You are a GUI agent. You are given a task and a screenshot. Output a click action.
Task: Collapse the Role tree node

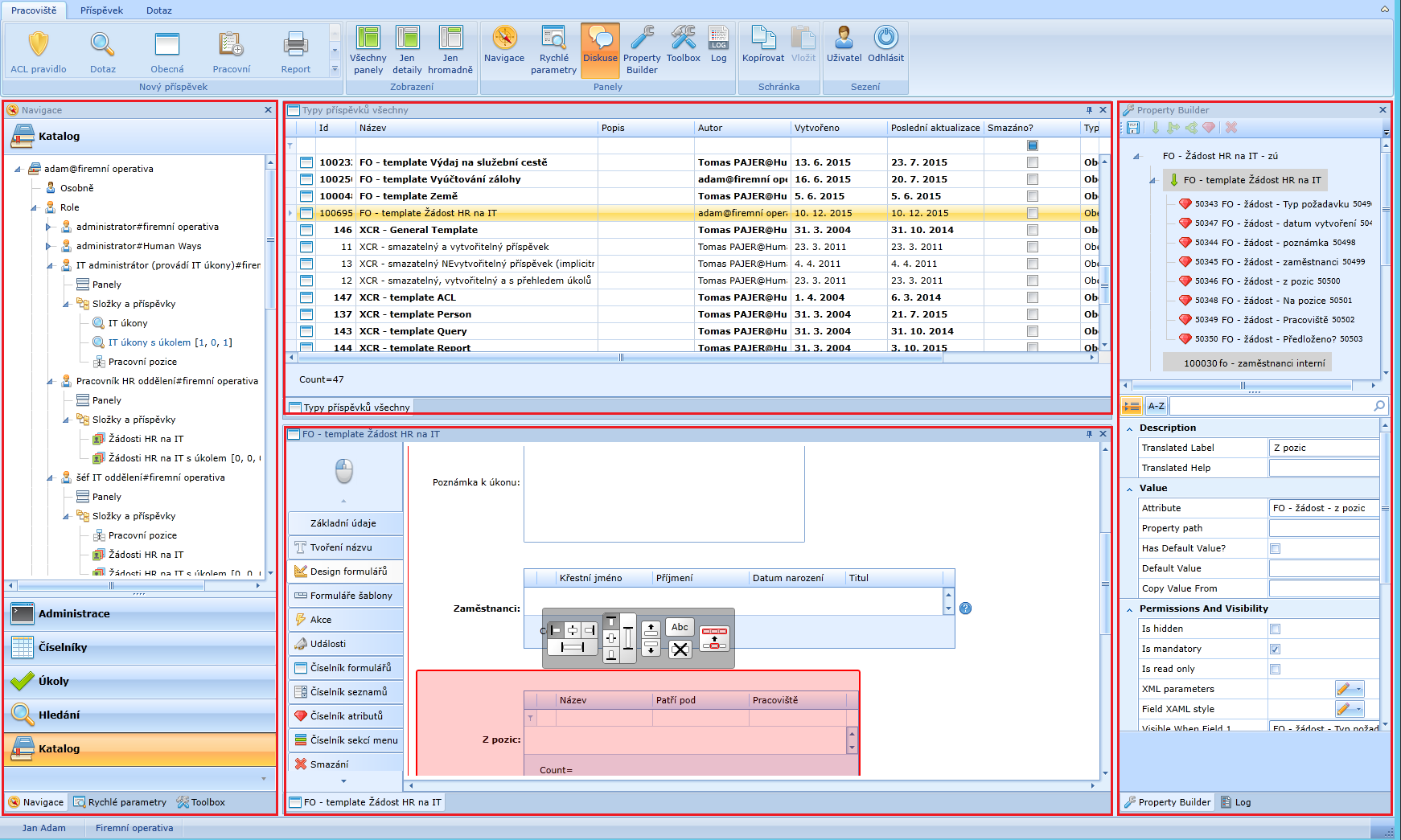pos(35,208)
